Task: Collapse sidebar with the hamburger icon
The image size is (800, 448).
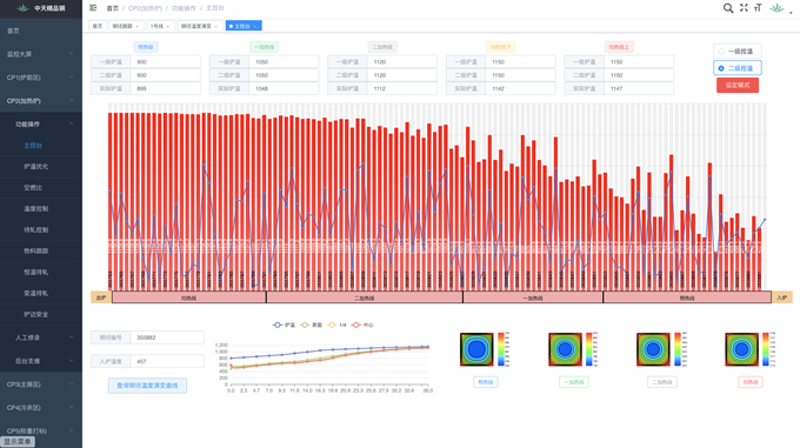Action: [x=93, y=8]
